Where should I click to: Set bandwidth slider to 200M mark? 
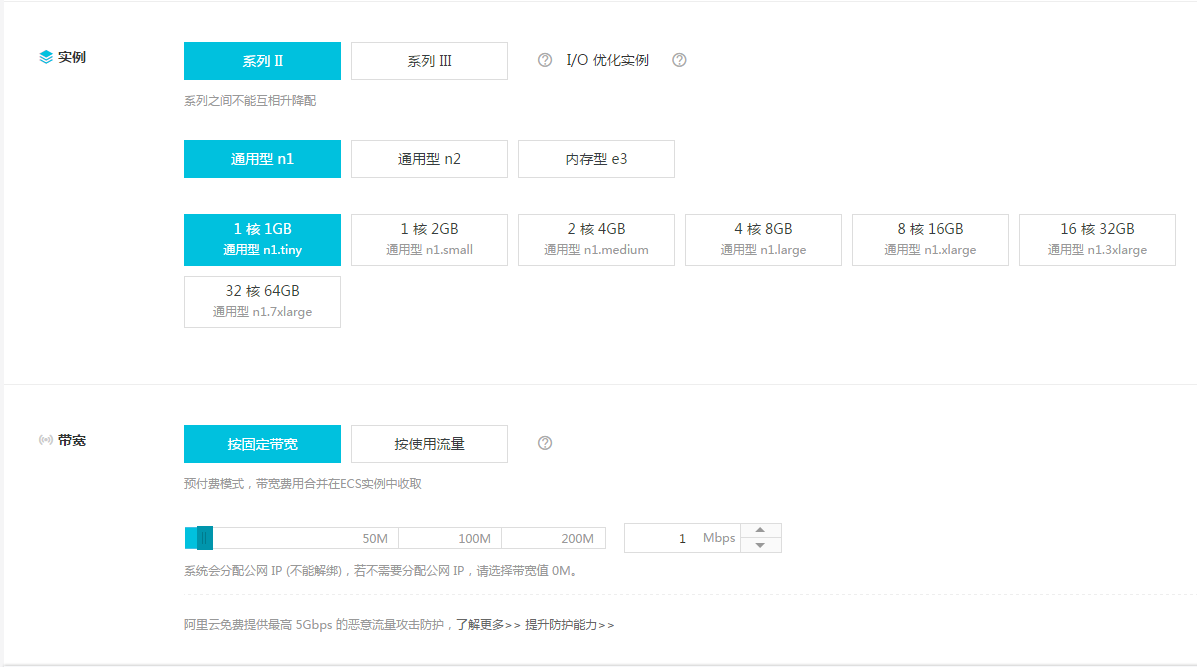click(577, 538)
